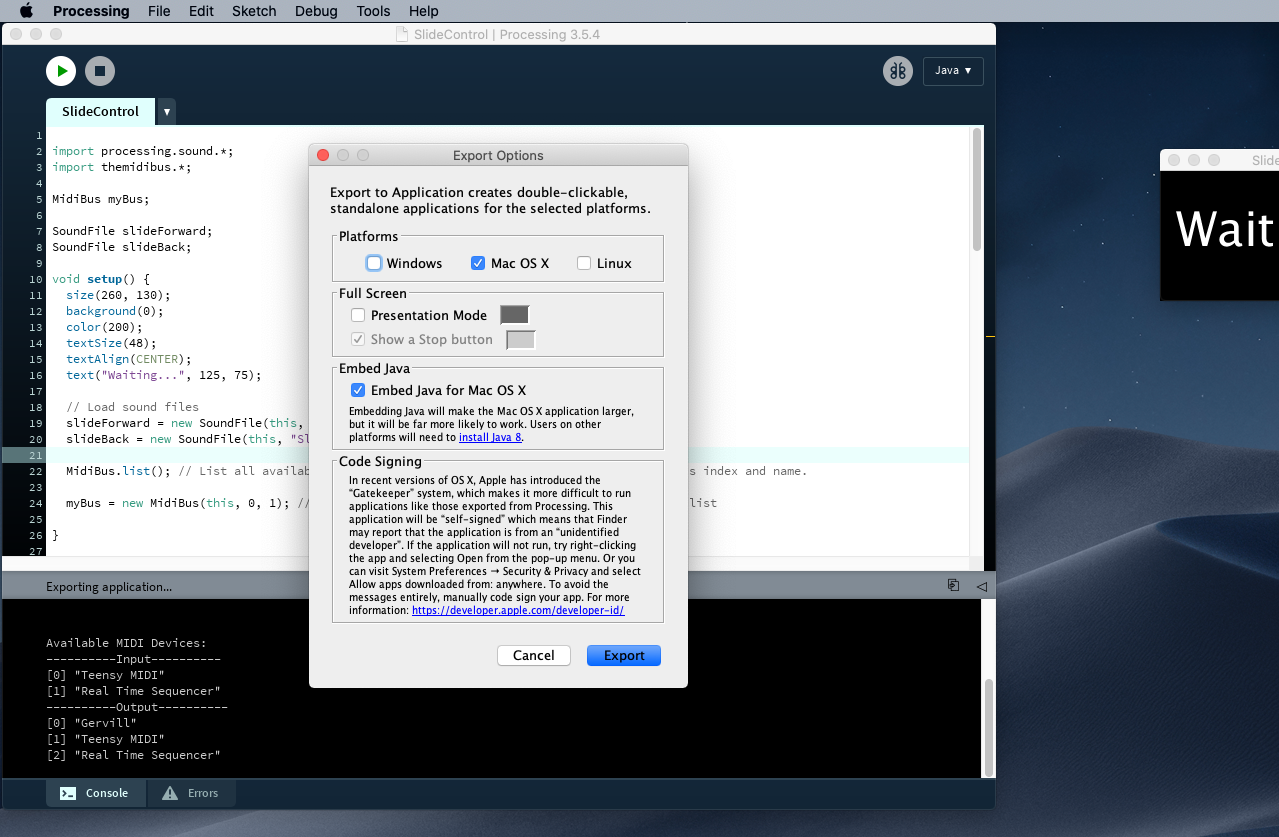Click the "textAlign(CENTER);" code line

128,359
